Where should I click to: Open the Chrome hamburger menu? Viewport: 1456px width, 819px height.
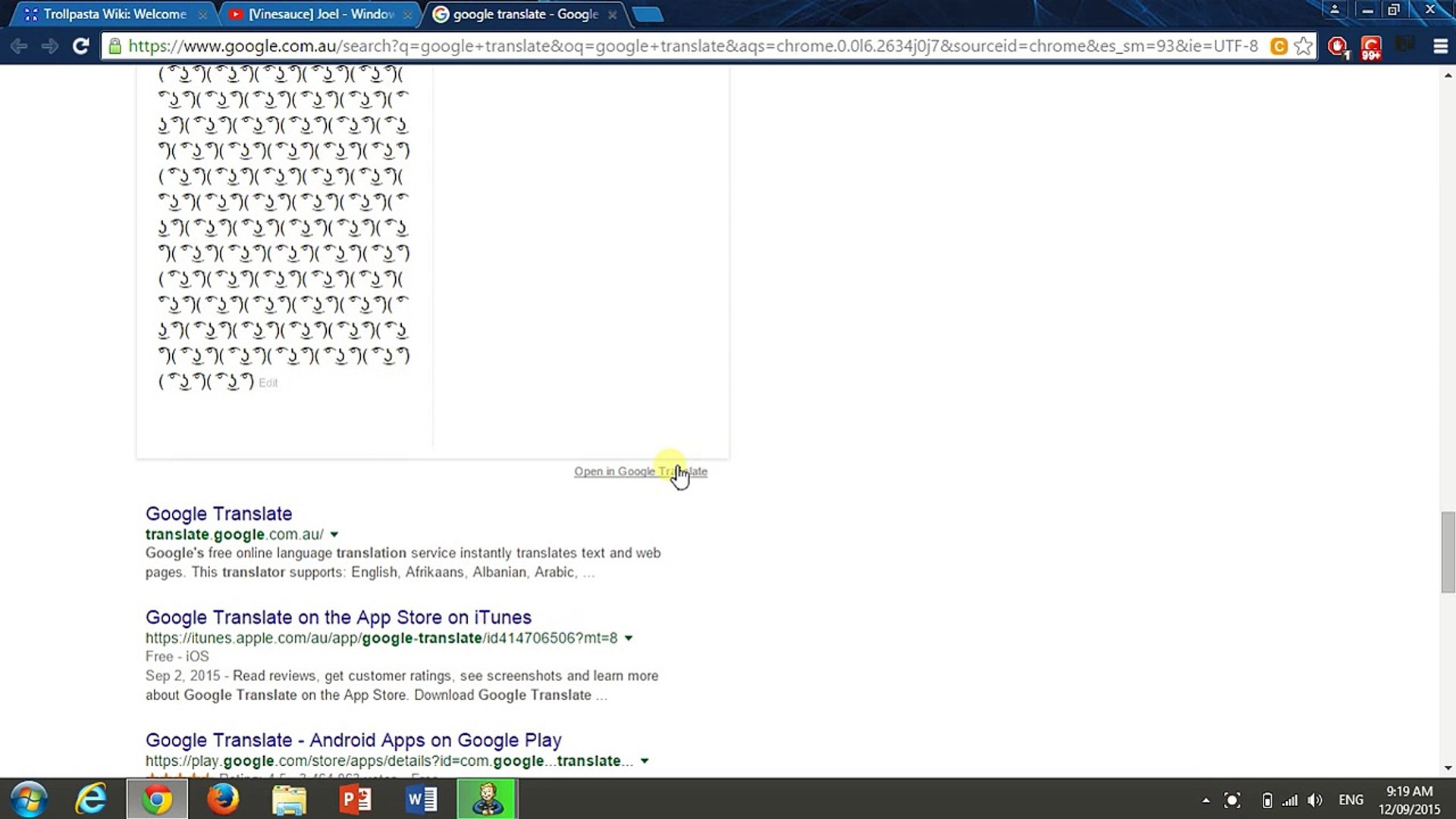click(1440, 46)
